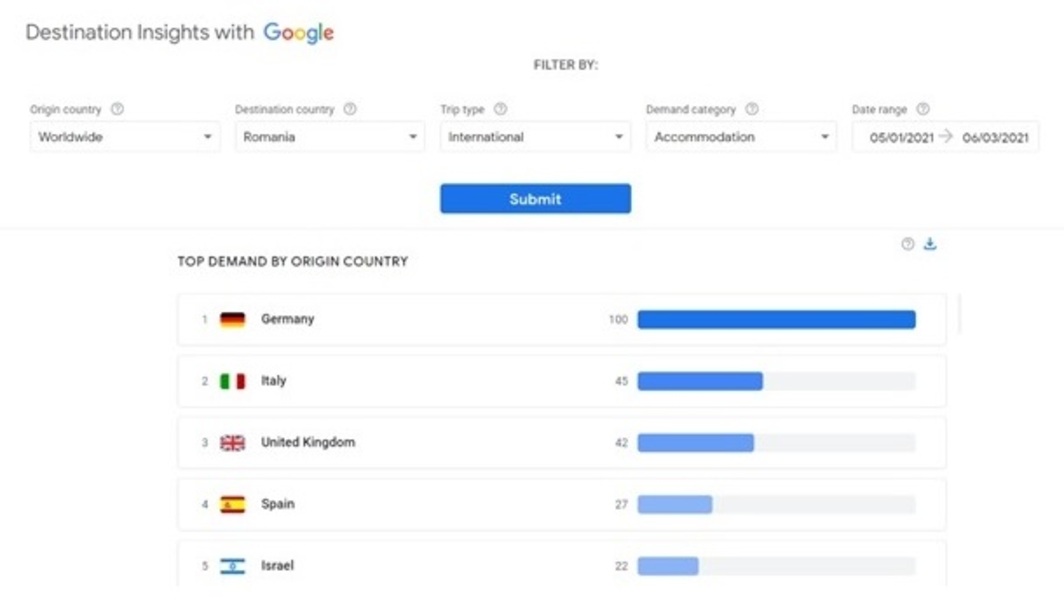The width and height of the screenshot is (1064, 600).
Task: Open help for top demand chart
Action: (908, 244)
